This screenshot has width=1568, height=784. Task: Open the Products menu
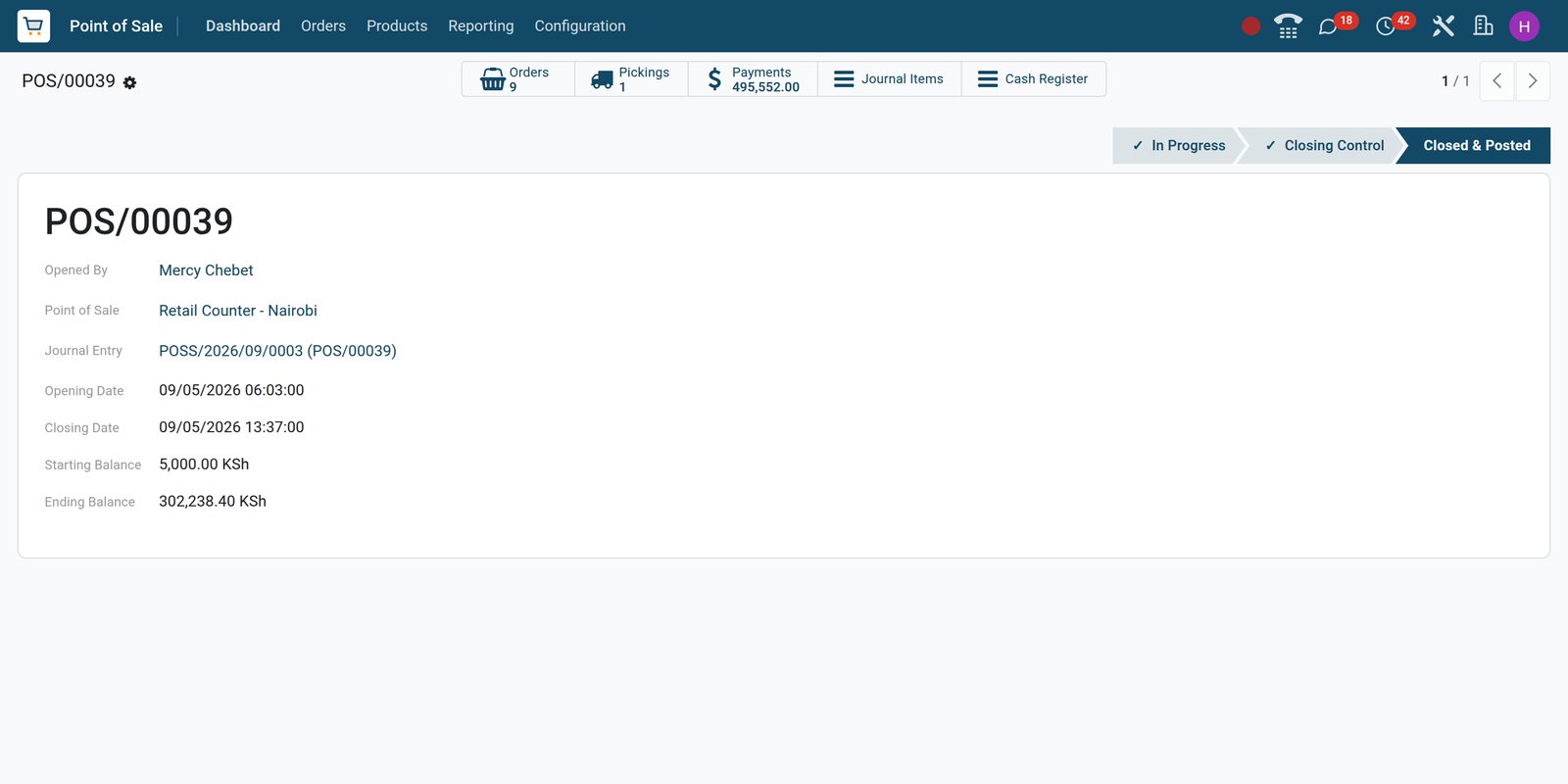[397, 26]
